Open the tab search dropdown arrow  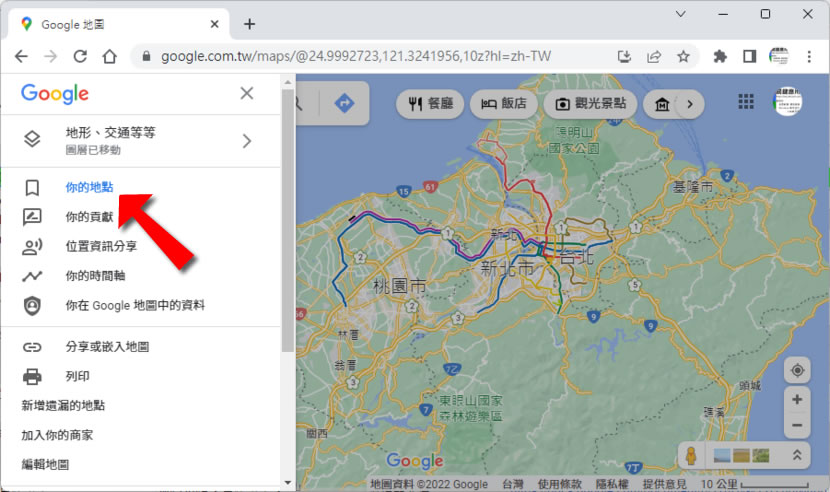coord(681,14)
